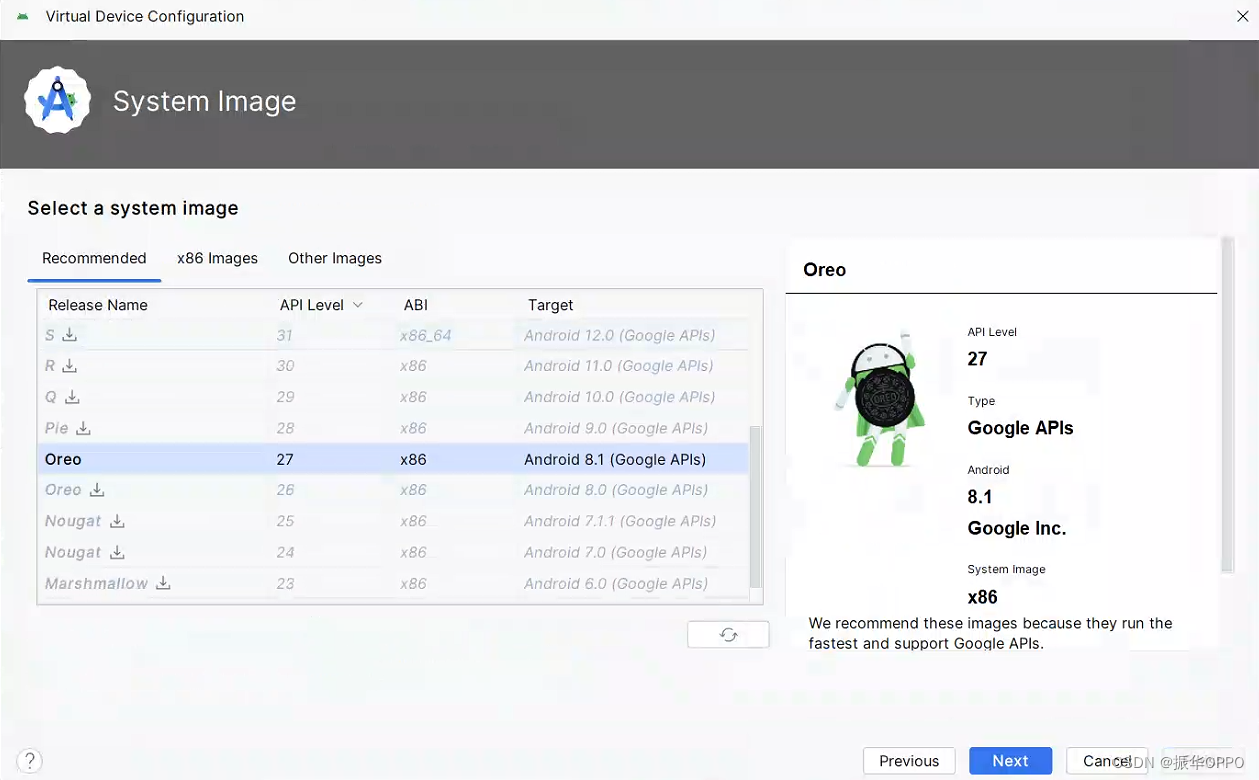
Task: Select the Android 8.0 (Google APIs) row
Action: (393, 490)
